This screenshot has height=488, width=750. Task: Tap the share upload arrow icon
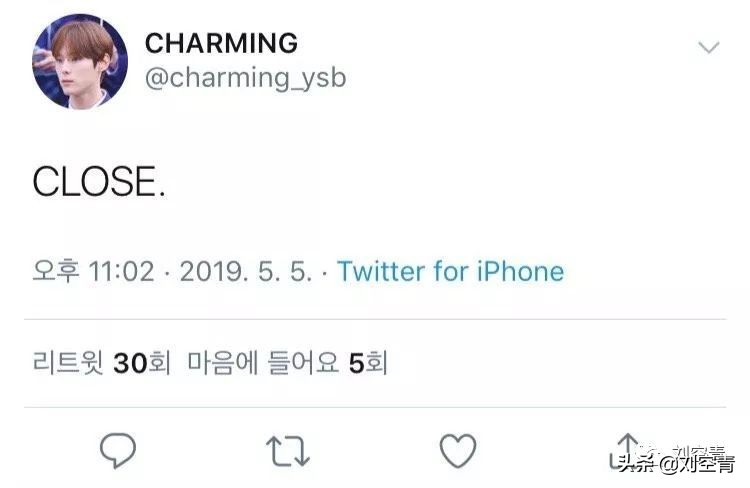pyautogui.click(x=627, y=447)
